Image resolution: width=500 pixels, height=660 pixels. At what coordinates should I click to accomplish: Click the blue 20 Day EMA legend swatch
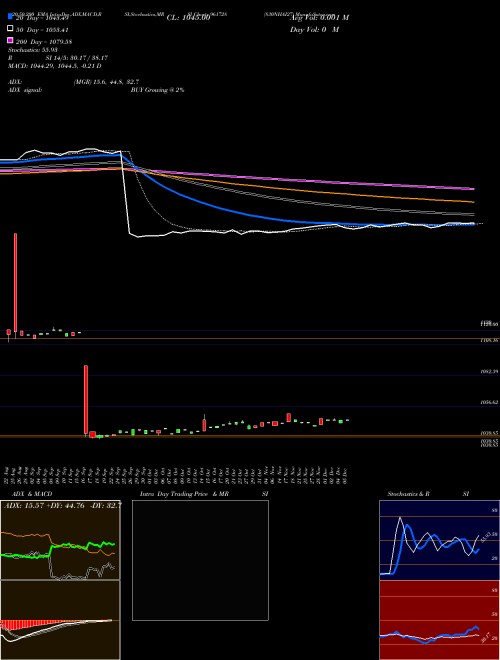[10, 16]
